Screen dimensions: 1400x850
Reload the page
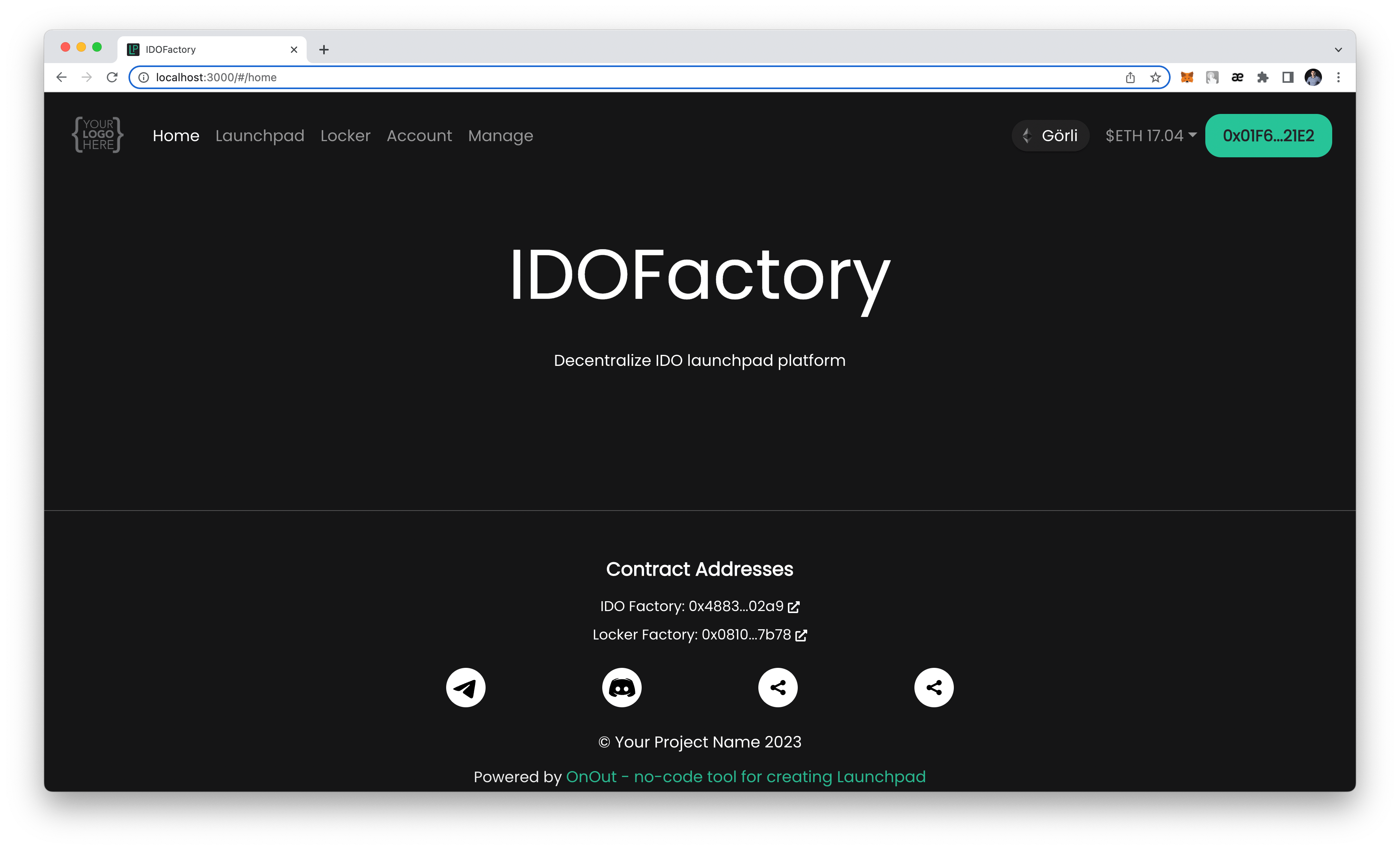point(112,77)
